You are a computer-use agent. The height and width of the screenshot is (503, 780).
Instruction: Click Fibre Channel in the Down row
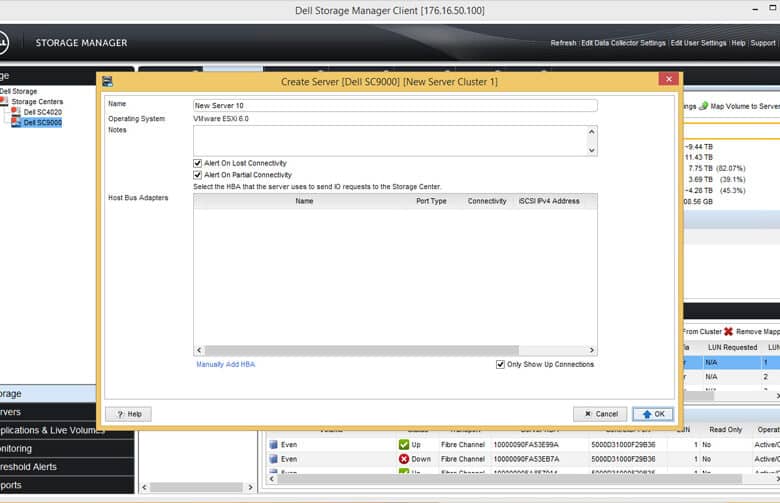tap(463, 459)
